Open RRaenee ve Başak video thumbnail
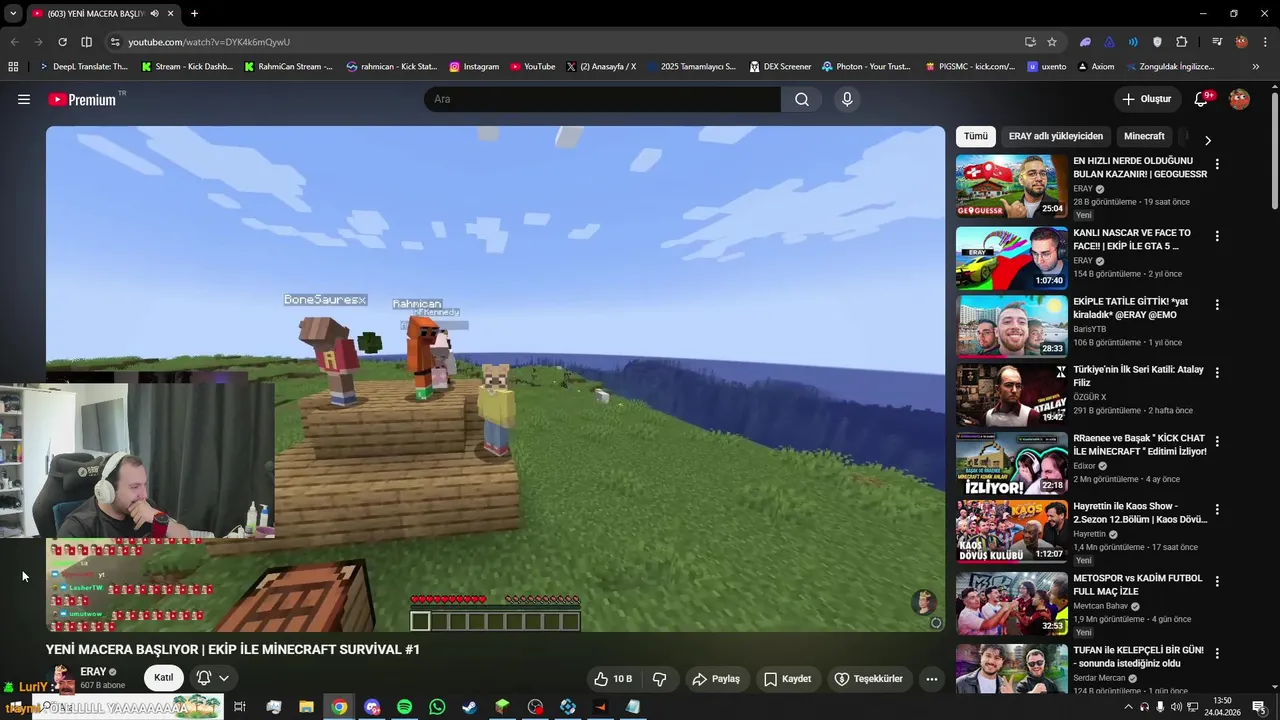This screenshot has width=1280, height=720. tap(1011, 464)
